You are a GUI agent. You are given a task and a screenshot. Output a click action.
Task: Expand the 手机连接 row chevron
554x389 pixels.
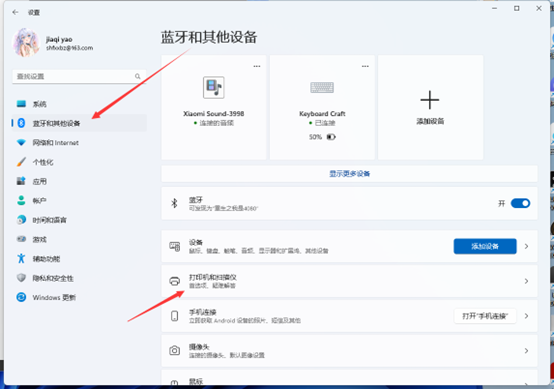click(x=526, y=316)
